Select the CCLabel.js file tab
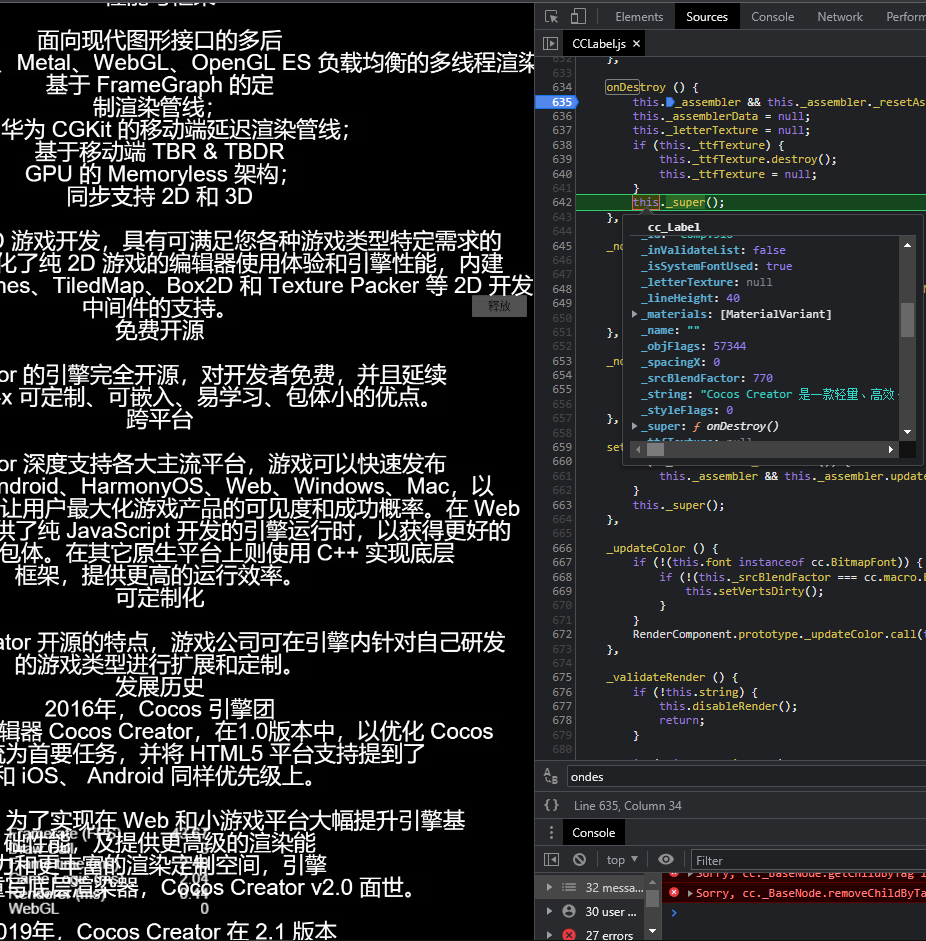The height and width of the screenshot is (941, 926). [x=598, y=44]
